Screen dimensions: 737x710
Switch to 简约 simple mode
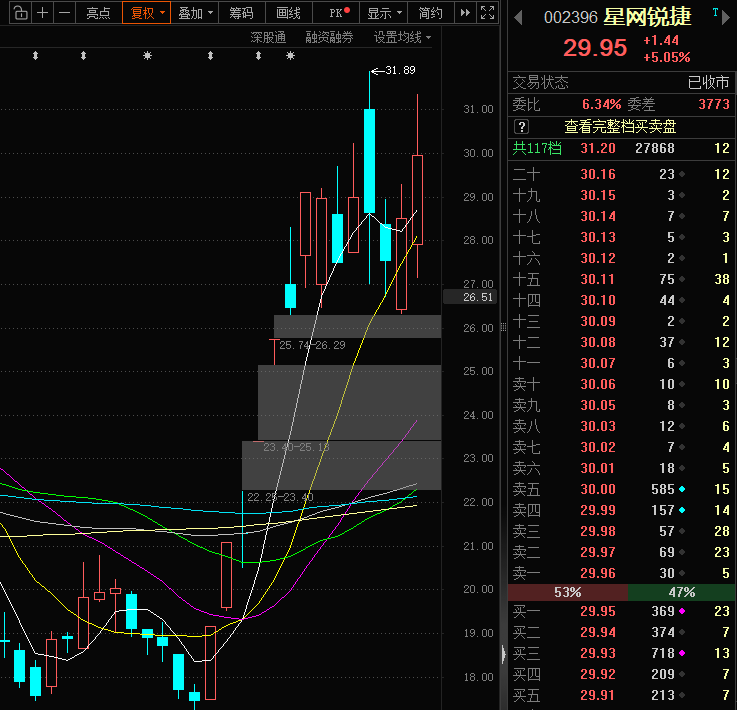tap(431, 13)
